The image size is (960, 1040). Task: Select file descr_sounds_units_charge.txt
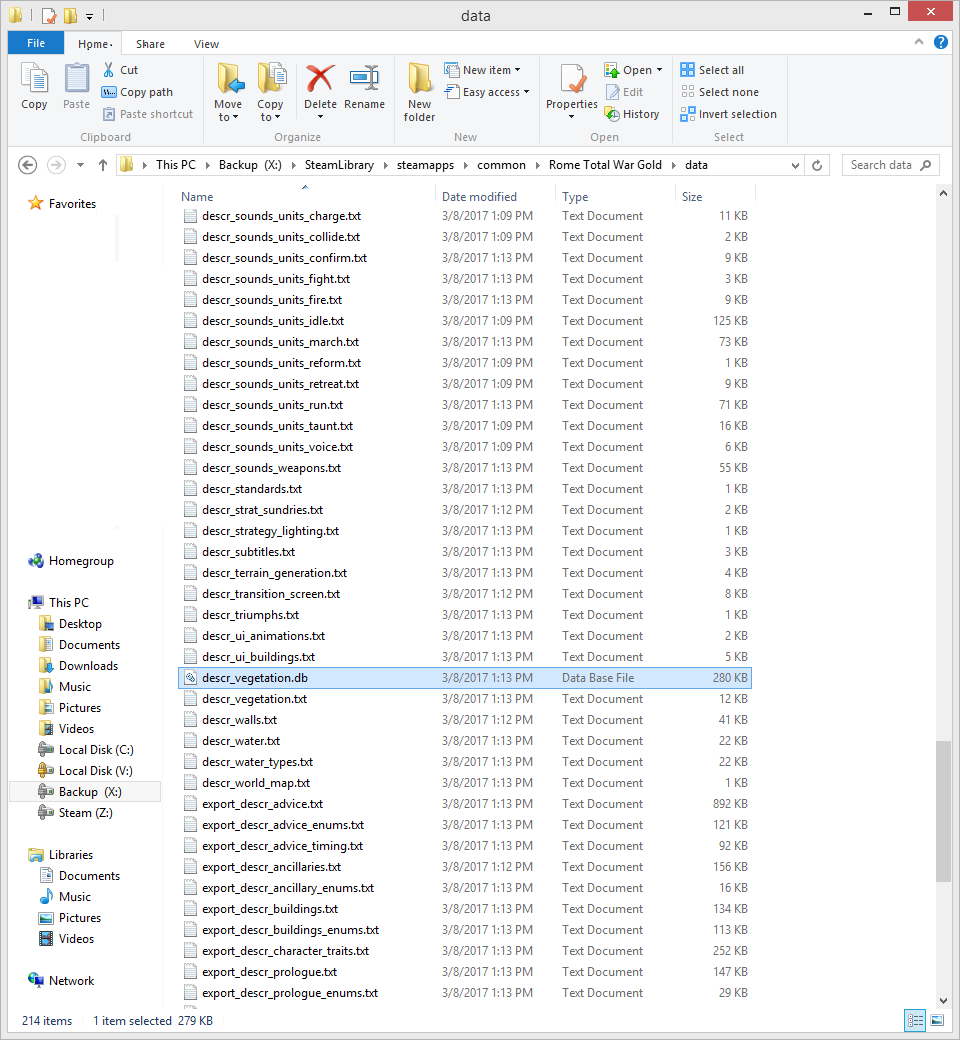[x=464, y=216]
